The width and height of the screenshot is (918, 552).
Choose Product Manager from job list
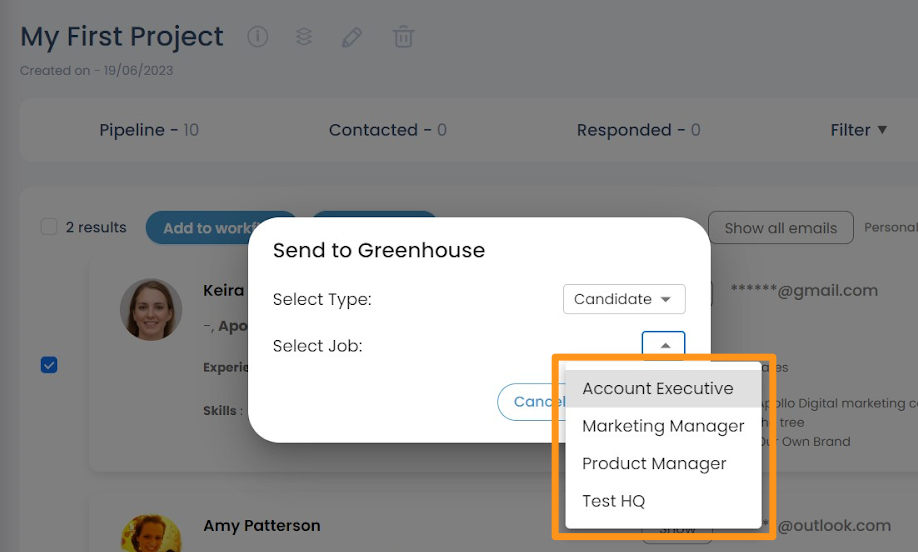tap(663, 464)
